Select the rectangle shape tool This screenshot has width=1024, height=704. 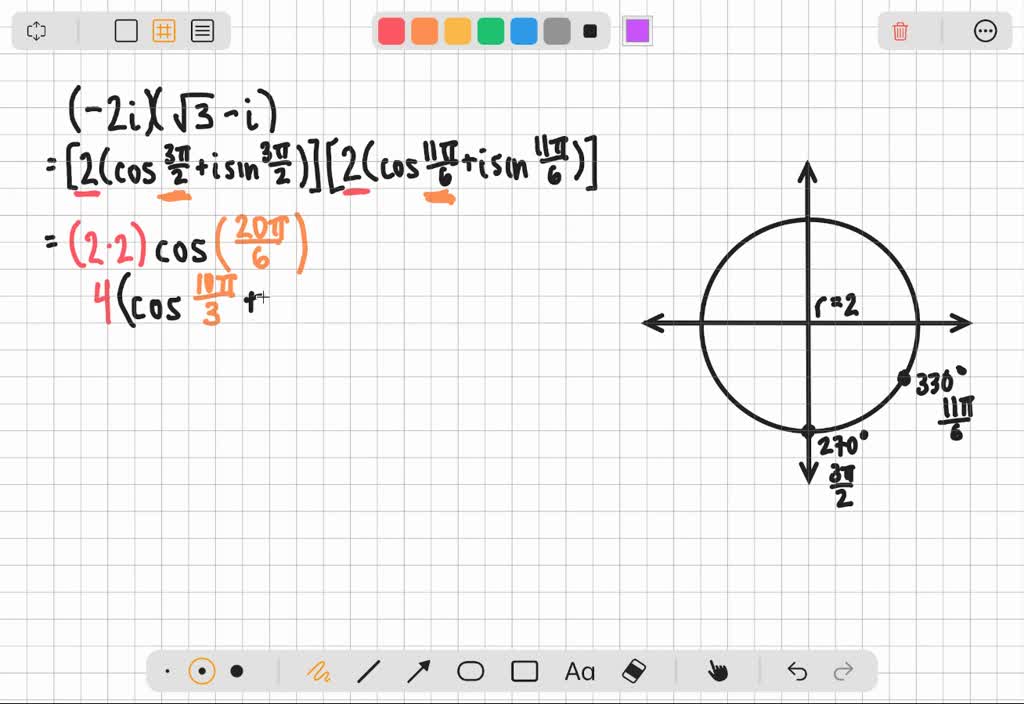(x=523, y=671)
